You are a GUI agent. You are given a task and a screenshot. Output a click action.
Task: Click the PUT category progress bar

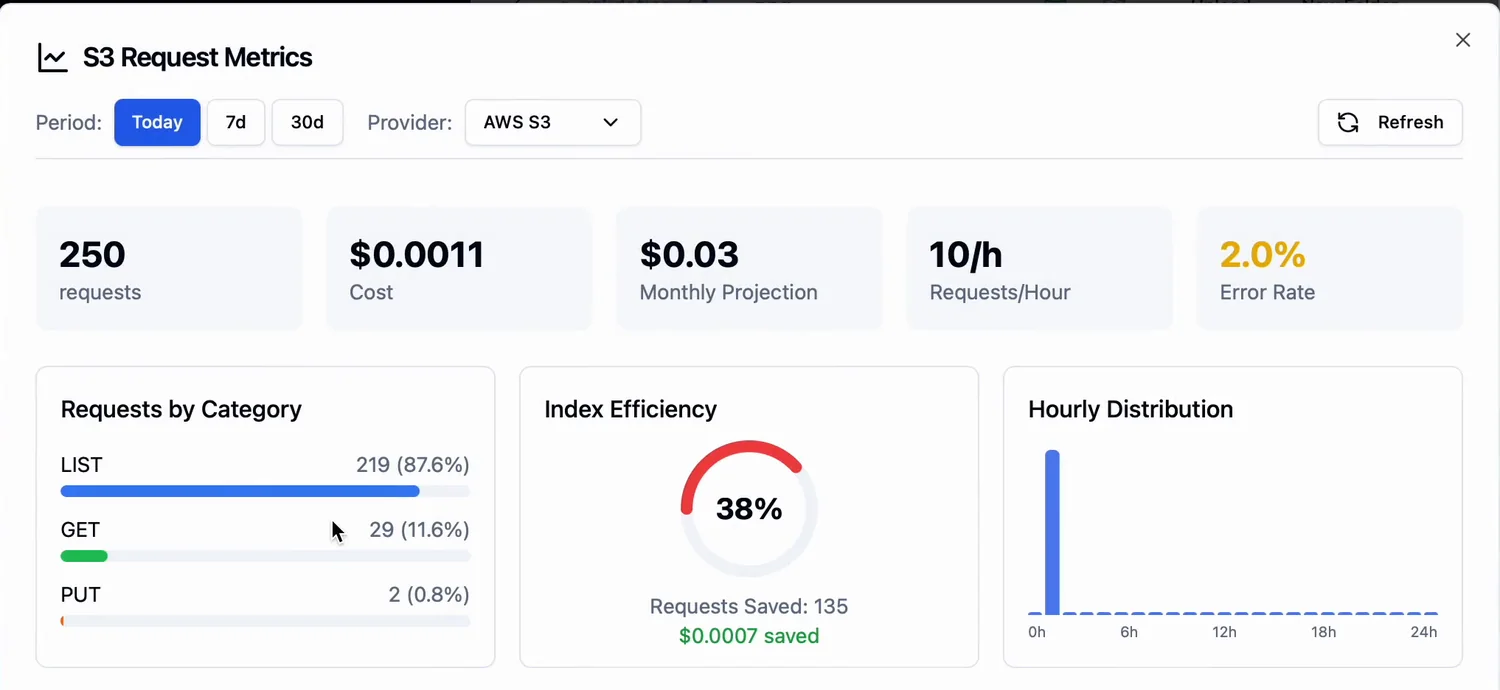pos(265,621)
